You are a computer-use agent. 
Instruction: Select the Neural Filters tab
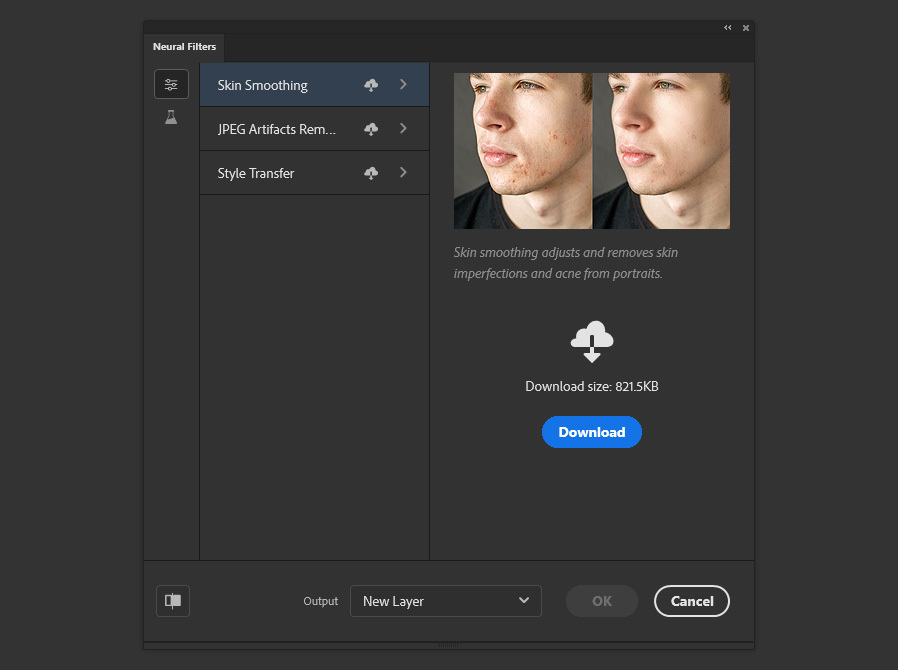pos(184,47)
